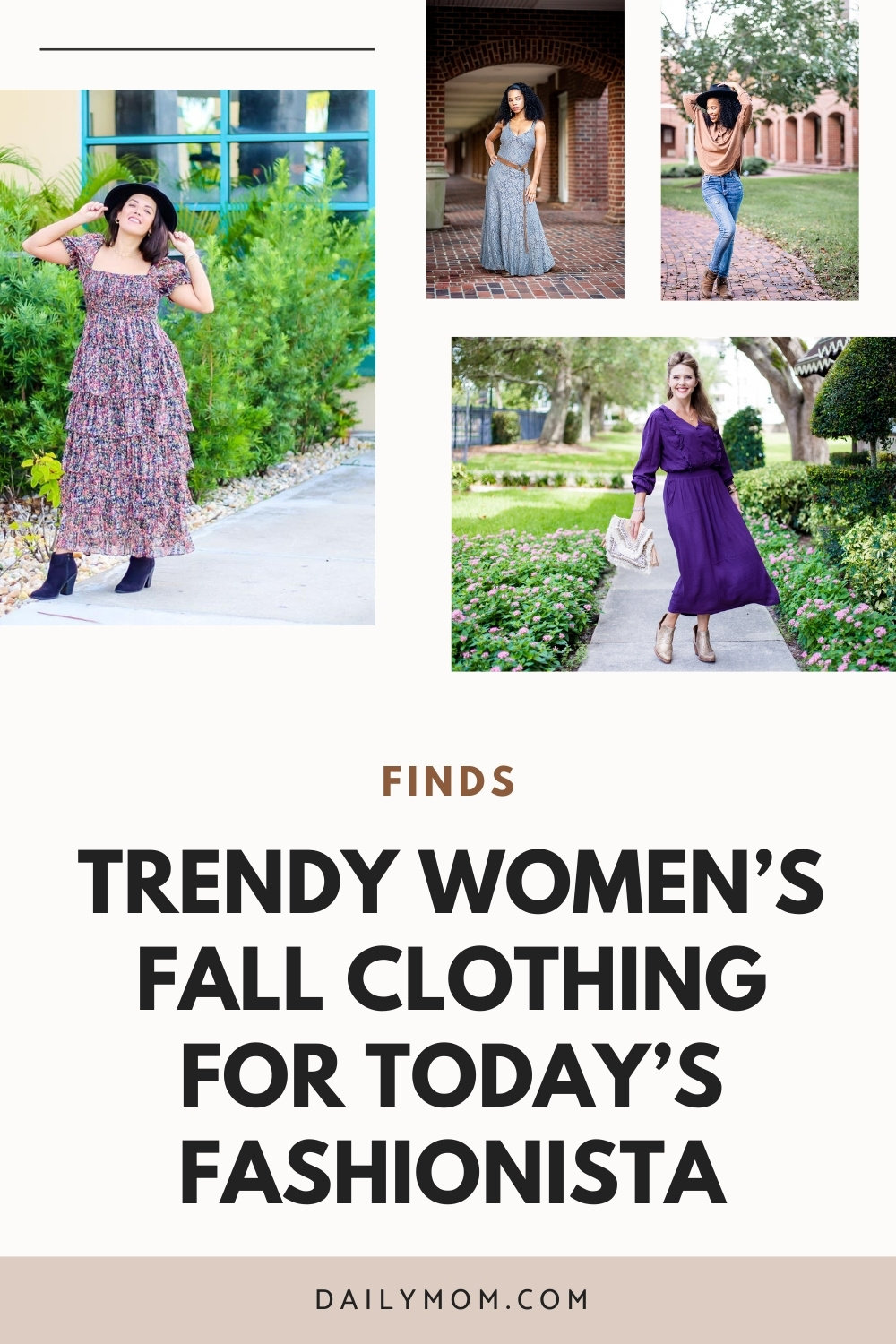Click brick archway above gray dress woman
This screenshot has height=1344, width=896.
click(x=525, y=61)
